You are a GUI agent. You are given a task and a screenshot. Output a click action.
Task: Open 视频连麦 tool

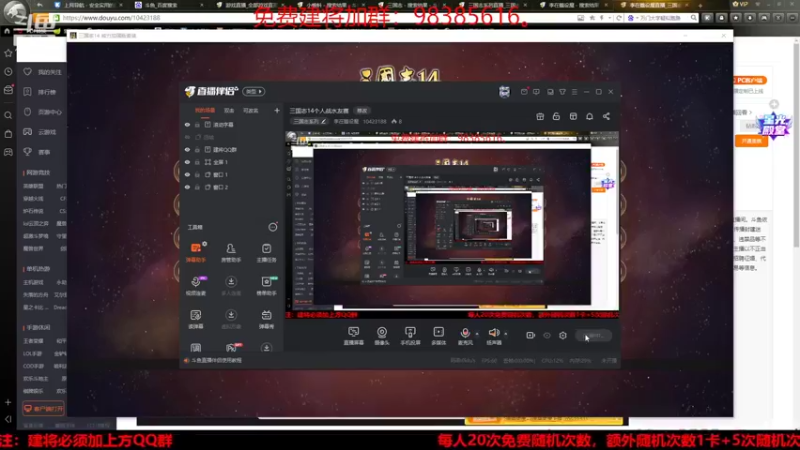(196, 286)
